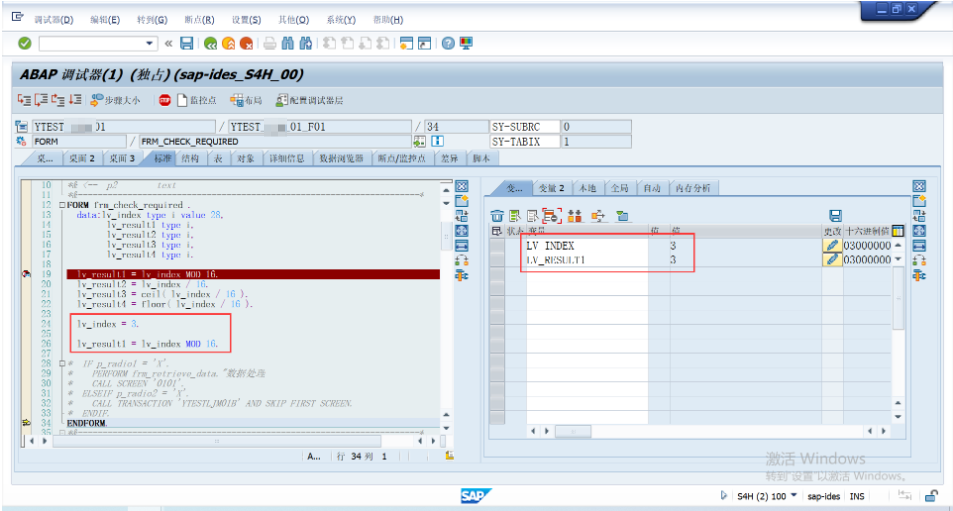Switch to the 断点/监控点 tab
This screenshot has height=511, width=953.
(x=401, y=159)
